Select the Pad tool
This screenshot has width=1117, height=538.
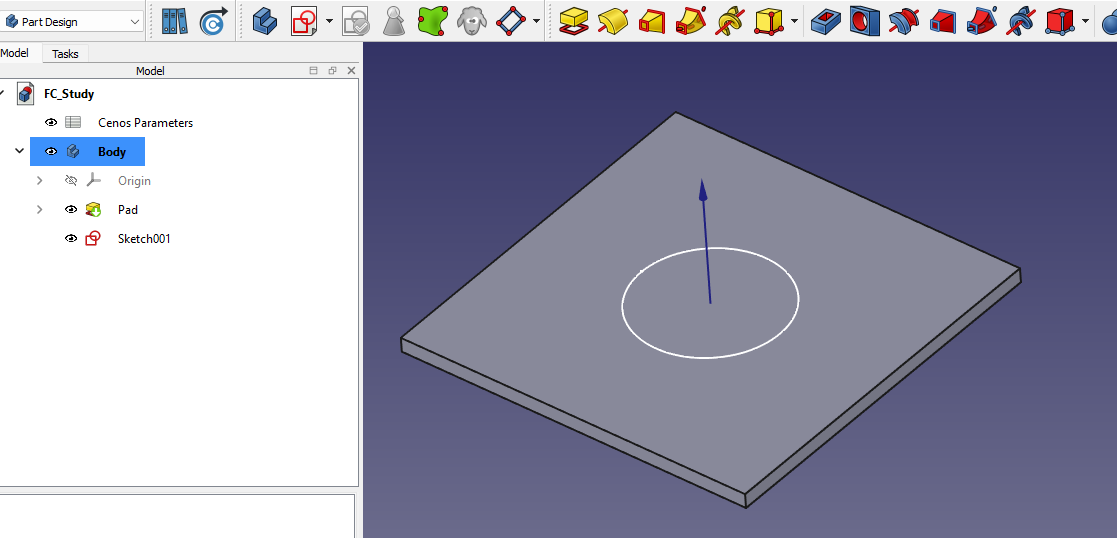(573, 22)
